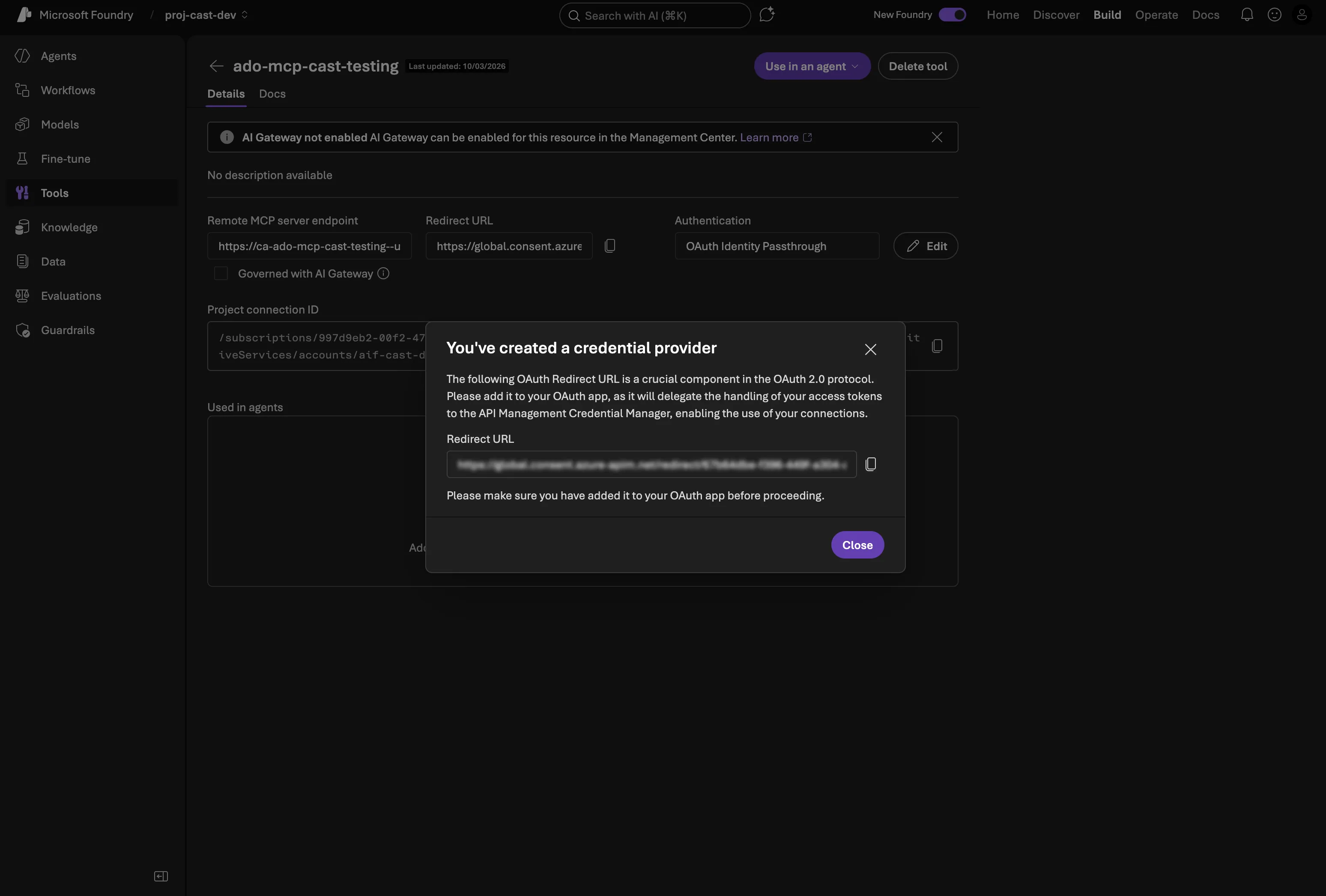Expand the Use in an agent dropdown
Screen dimensions: 1326x896
[x=812, y=66]
